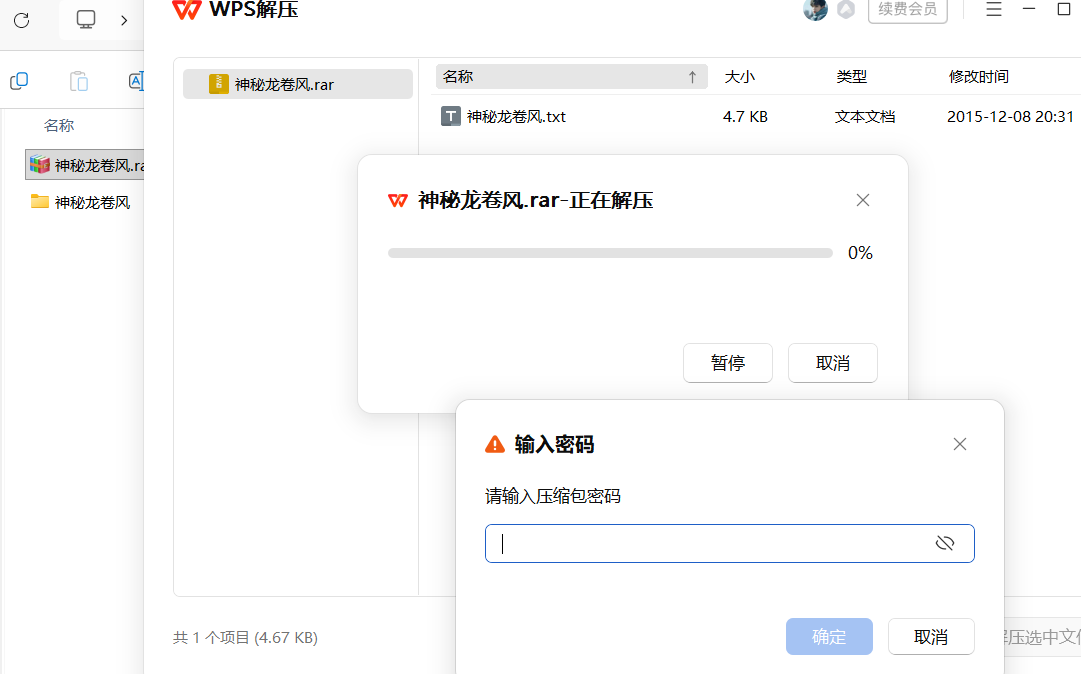Viewport: 1081px width, 674px height.
Task: Click the copy icon in explorer toolbar
Action: (19, 81)
